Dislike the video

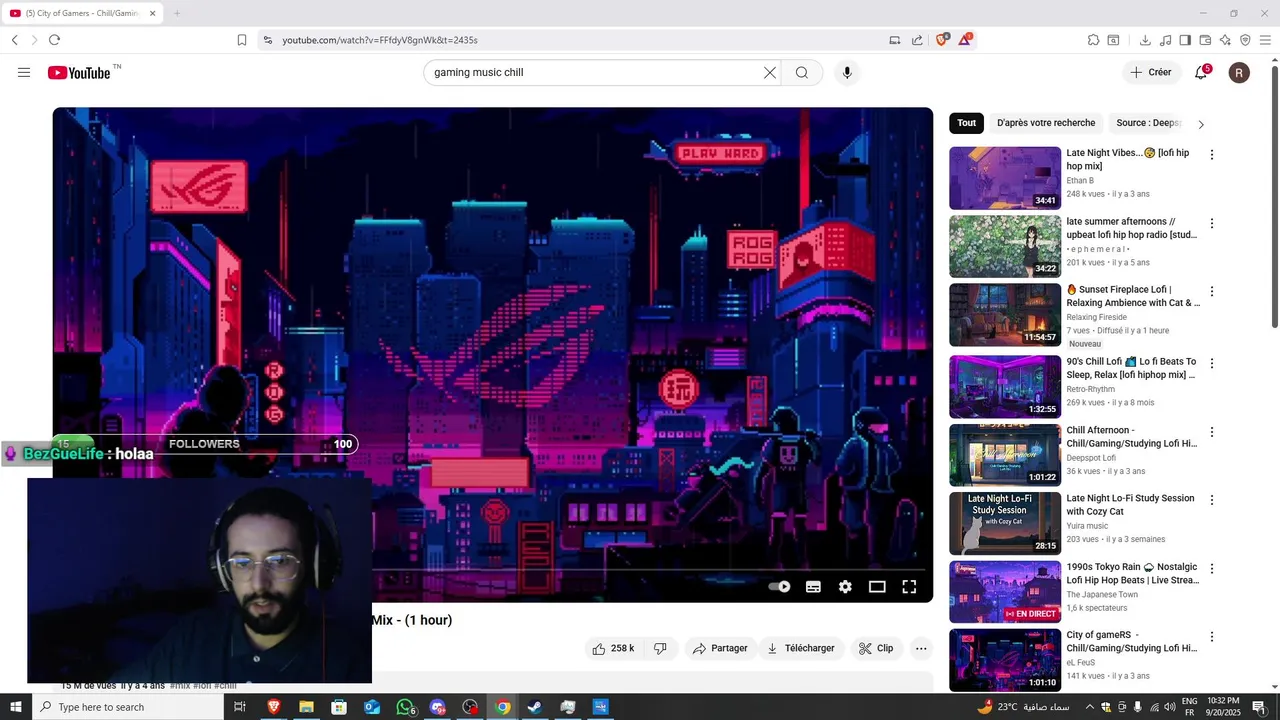coord(660,648)
